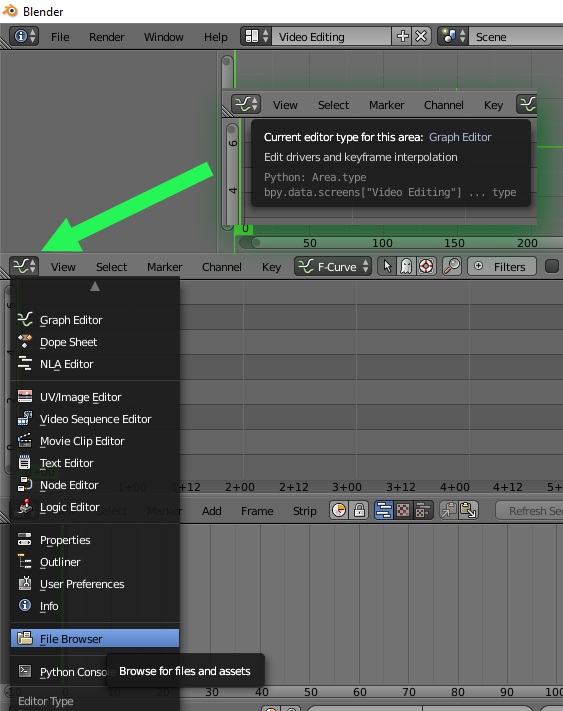The width and height of the screenshot is (563, 711).
Task: Choose Graph Editor from the editor type menu
Action: point(95,320)
